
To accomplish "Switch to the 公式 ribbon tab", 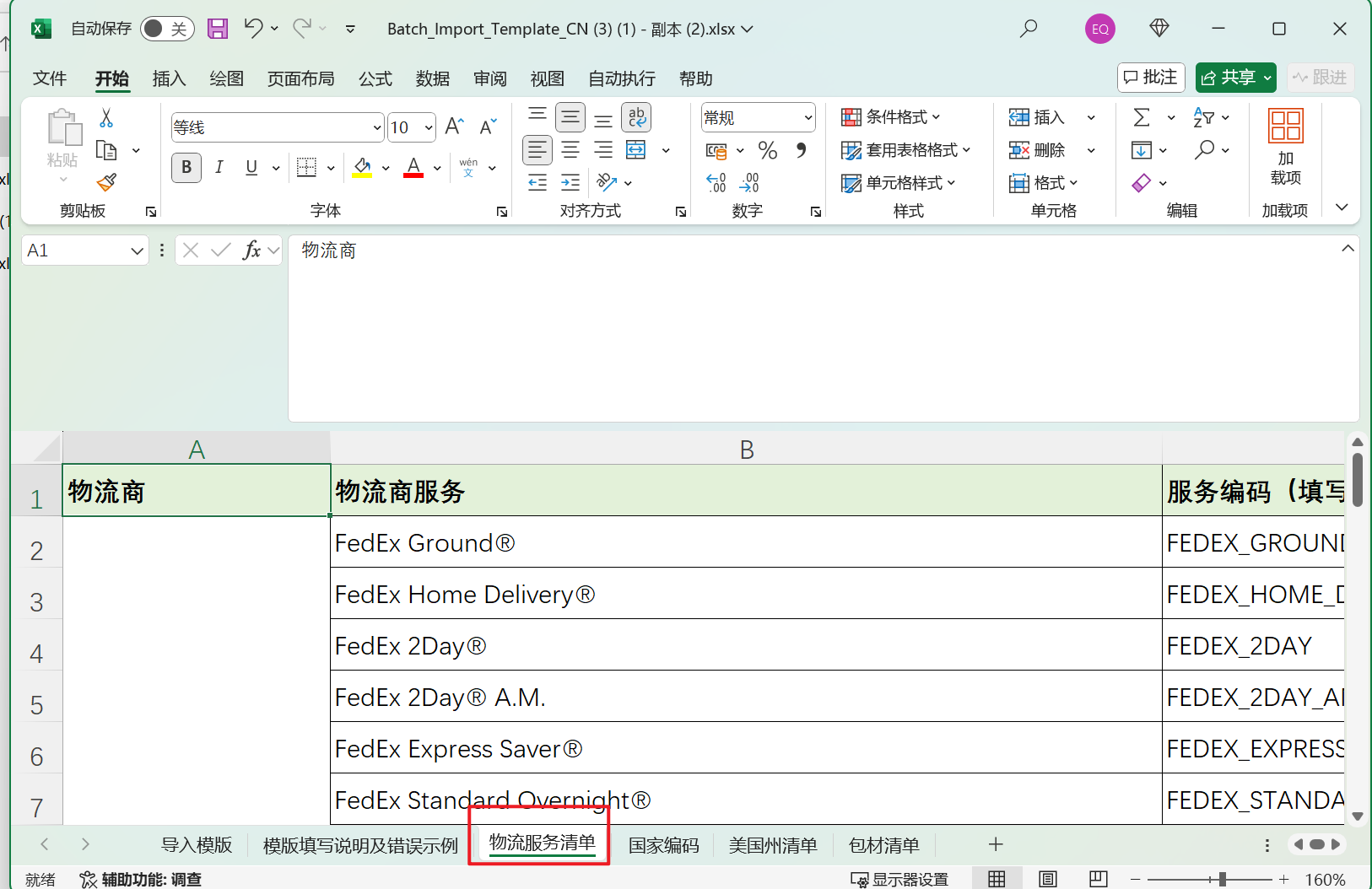I will point(375,78).
